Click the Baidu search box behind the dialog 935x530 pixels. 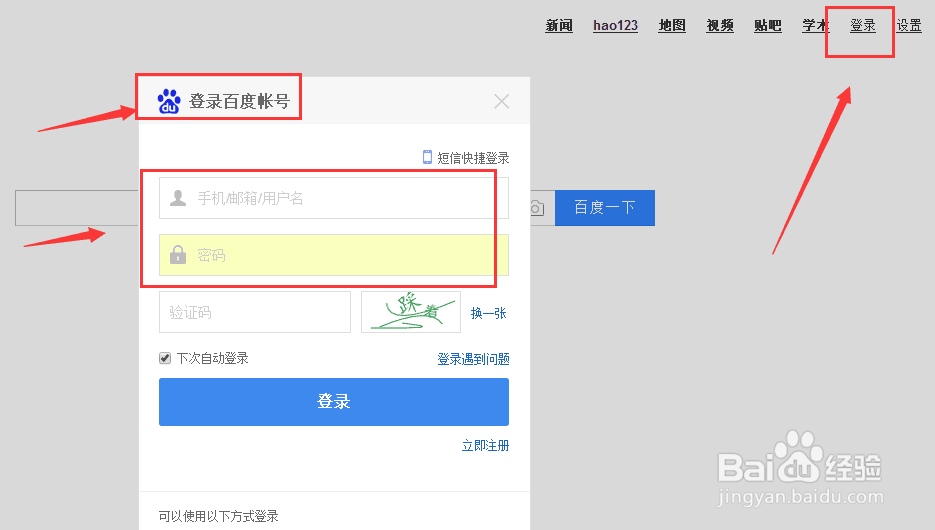[77, 208]
